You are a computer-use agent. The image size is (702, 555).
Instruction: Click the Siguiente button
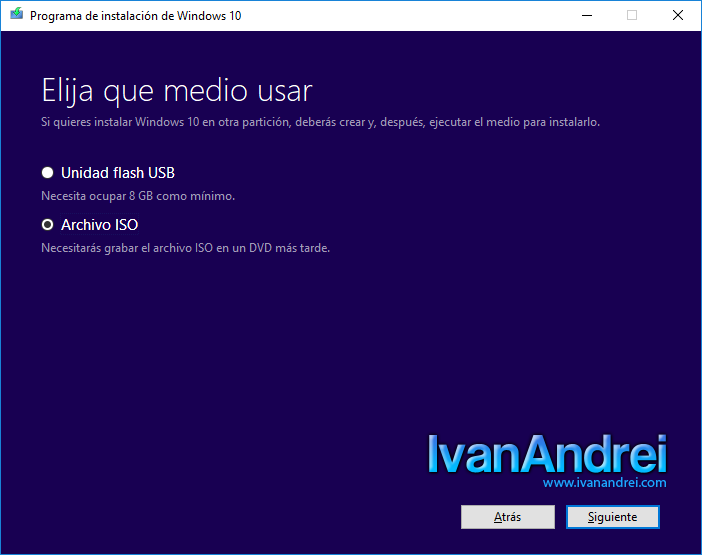click(x=612, y=517)
